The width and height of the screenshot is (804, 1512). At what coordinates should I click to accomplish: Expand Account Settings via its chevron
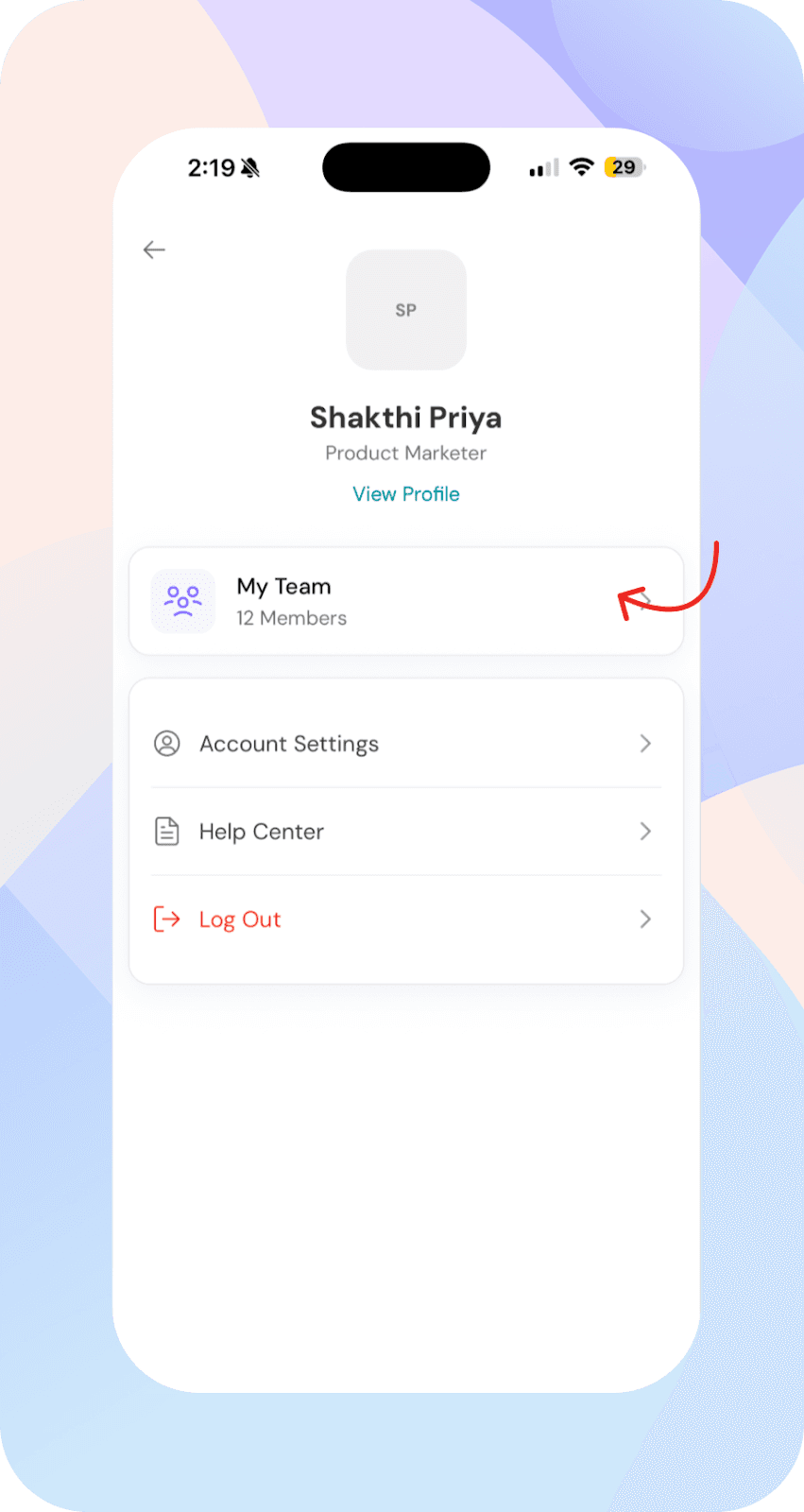645,744
